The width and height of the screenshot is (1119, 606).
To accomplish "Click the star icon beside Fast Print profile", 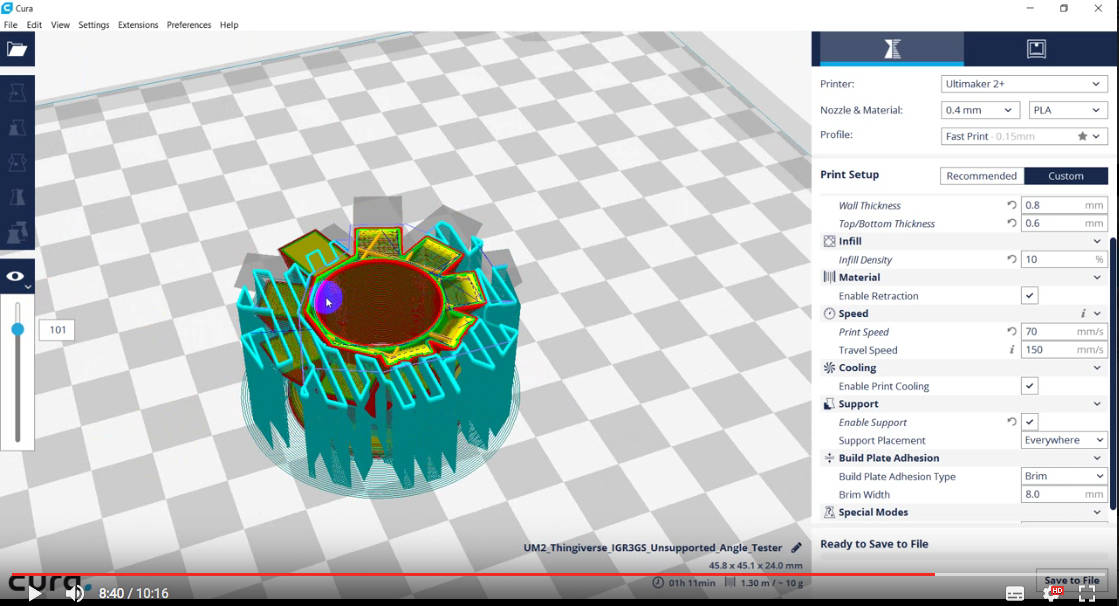I will [1082, 136].
